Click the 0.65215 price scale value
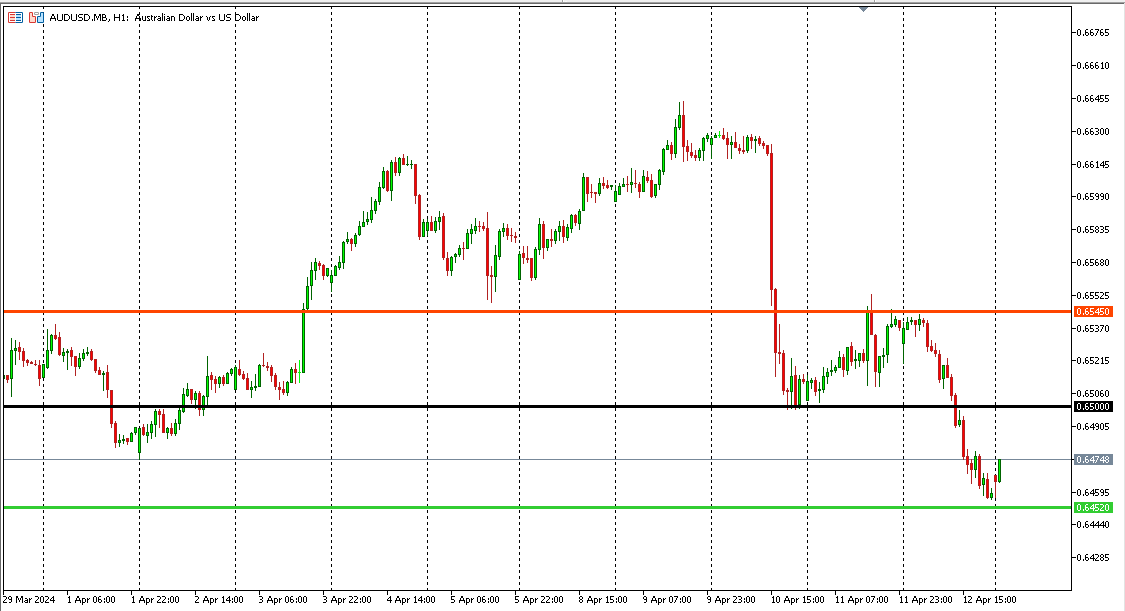Viewport: 1125px width, 611px height. [x=1093, y=361]
